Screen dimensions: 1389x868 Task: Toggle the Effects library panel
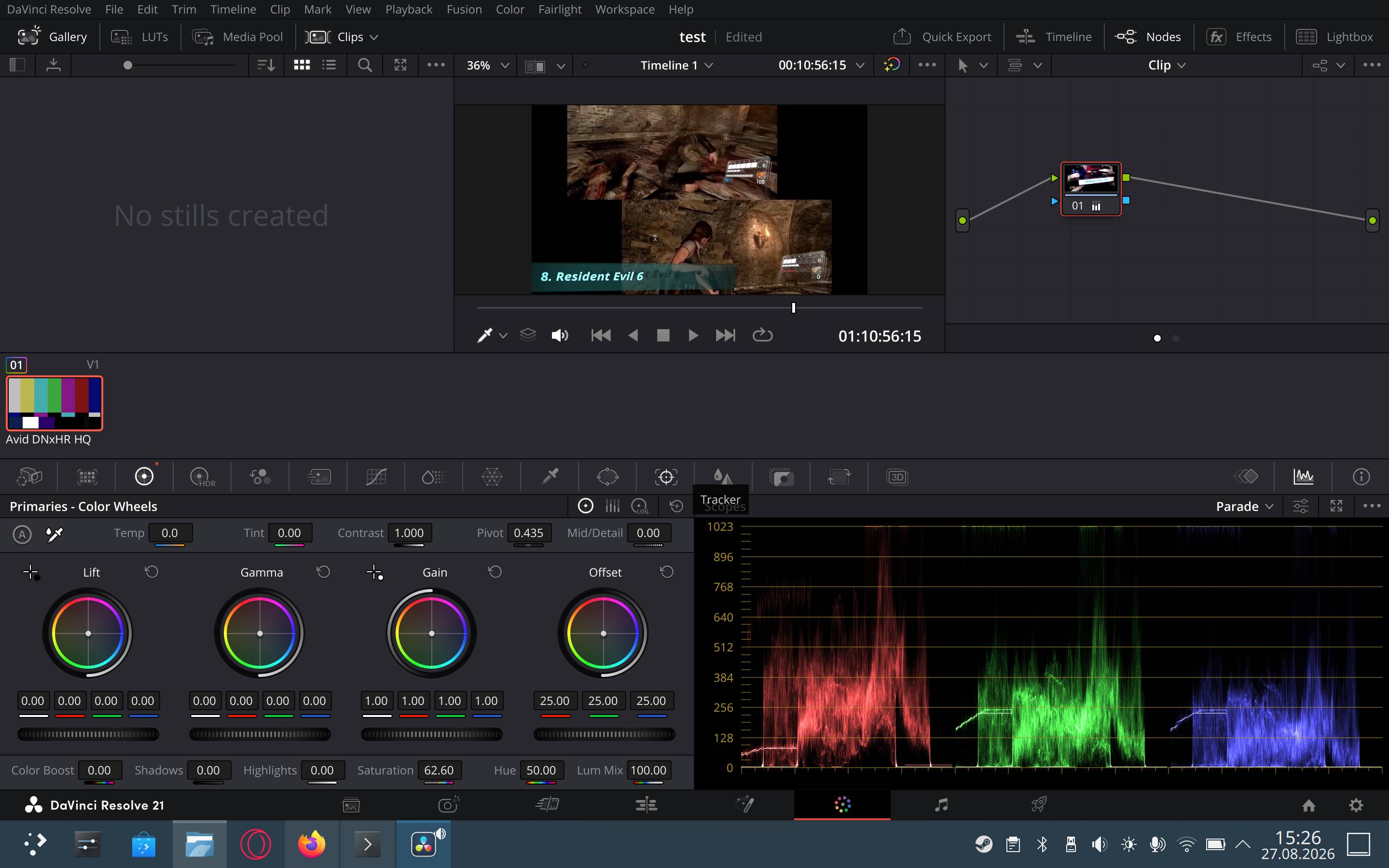point(1238,37)
